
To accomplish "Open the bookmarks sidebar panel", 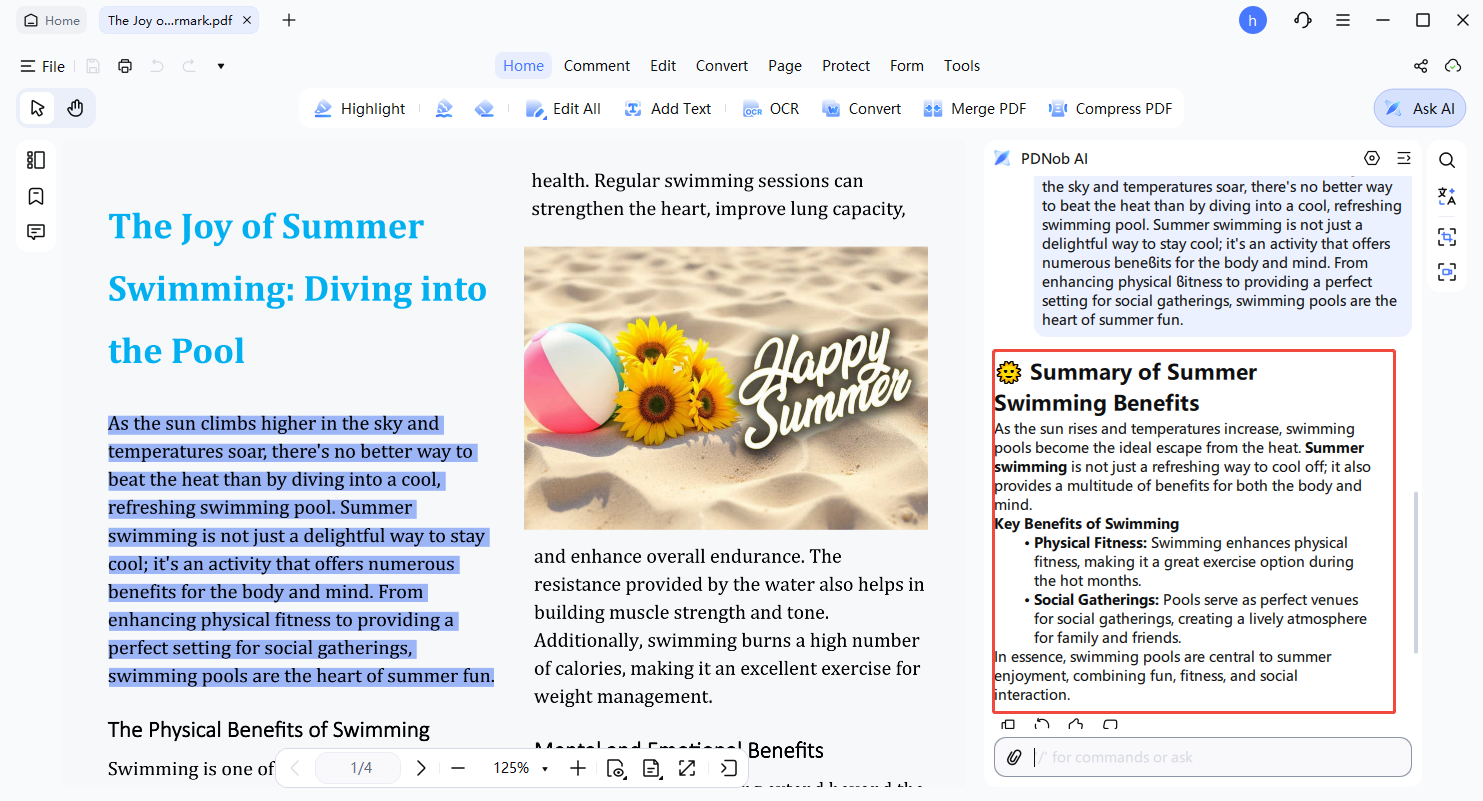I will 36,196.
